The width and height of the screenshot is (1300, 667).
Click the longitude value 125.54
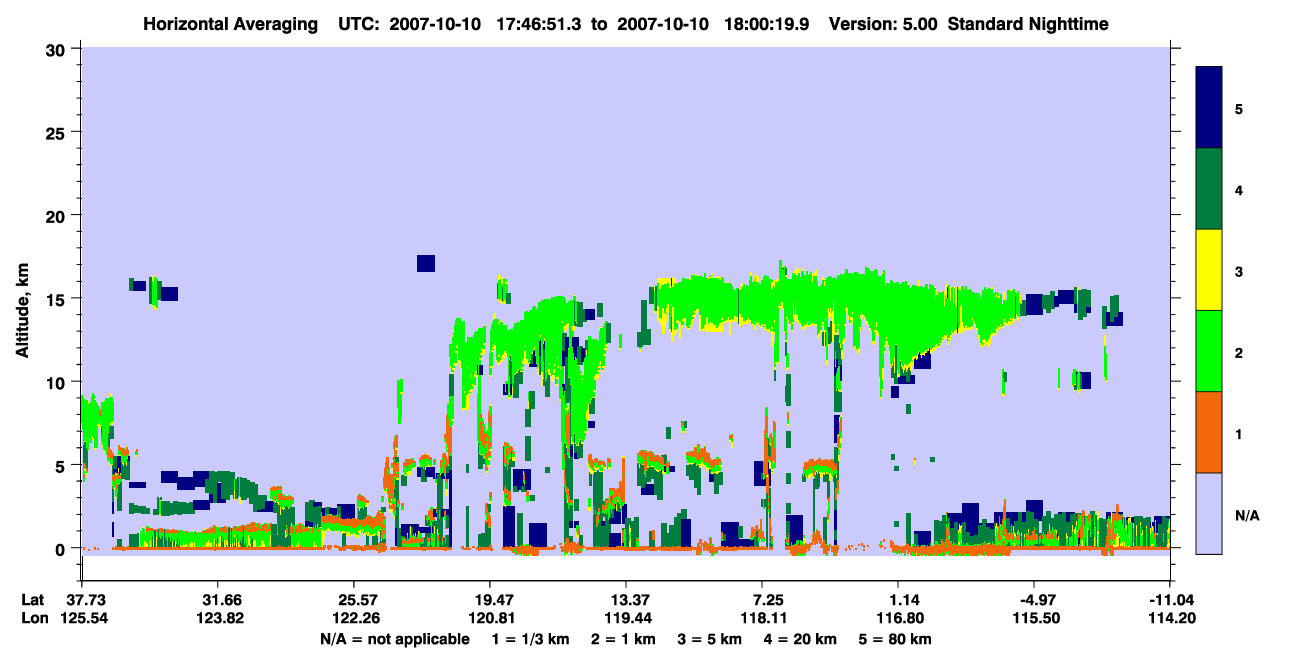coord(82,618)
